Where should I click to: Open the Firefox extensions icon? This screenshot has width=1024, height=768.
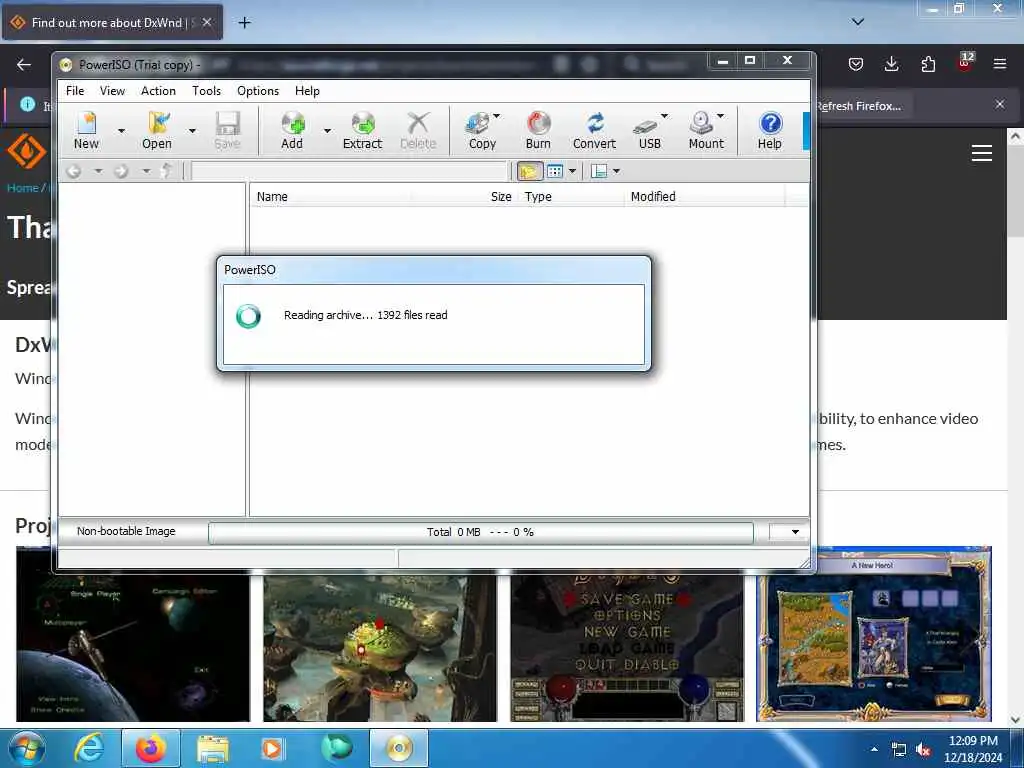click(928, 64)
